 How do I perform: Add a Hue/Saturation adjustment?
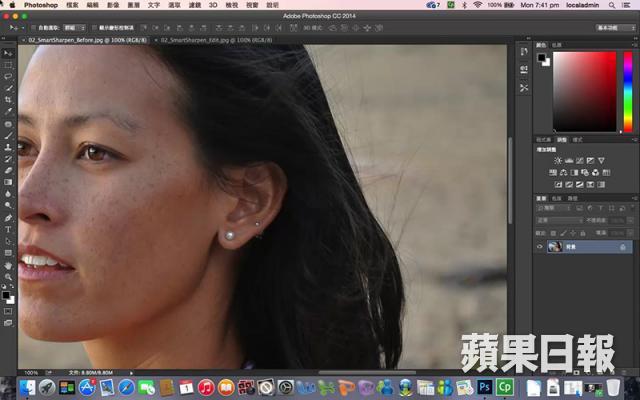coord(553,173)
